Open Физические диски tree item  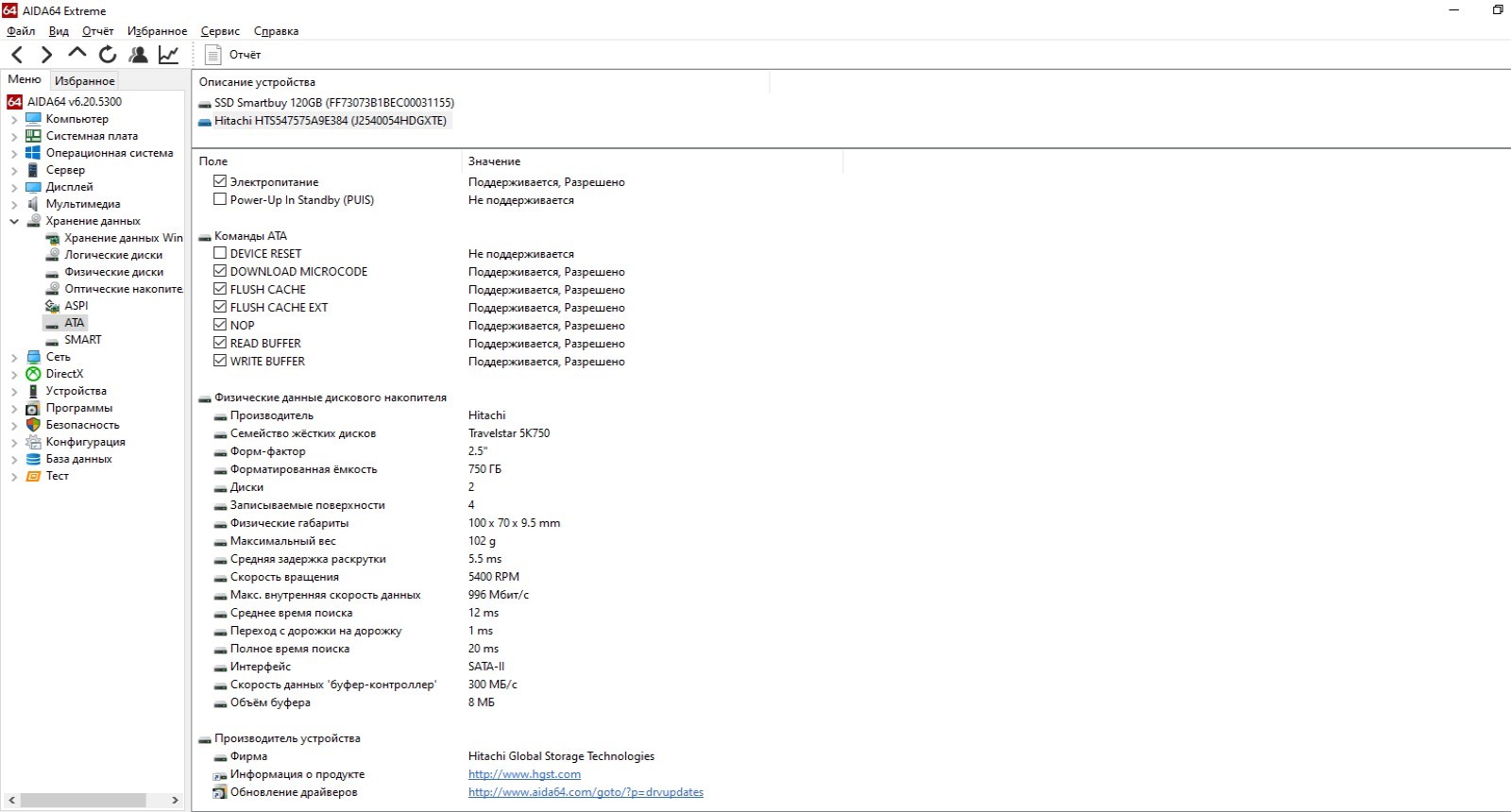(x=114, y=272)
